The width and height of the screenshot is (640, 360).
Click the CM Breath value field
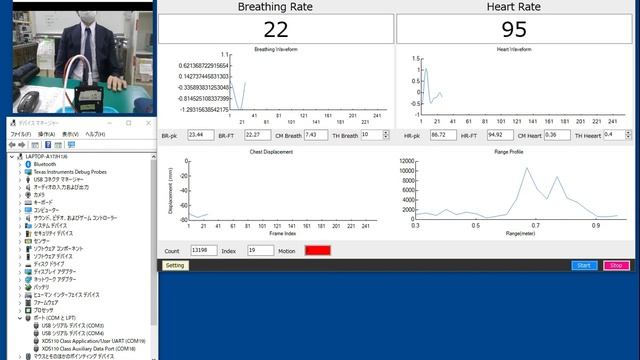coord(316,135)
